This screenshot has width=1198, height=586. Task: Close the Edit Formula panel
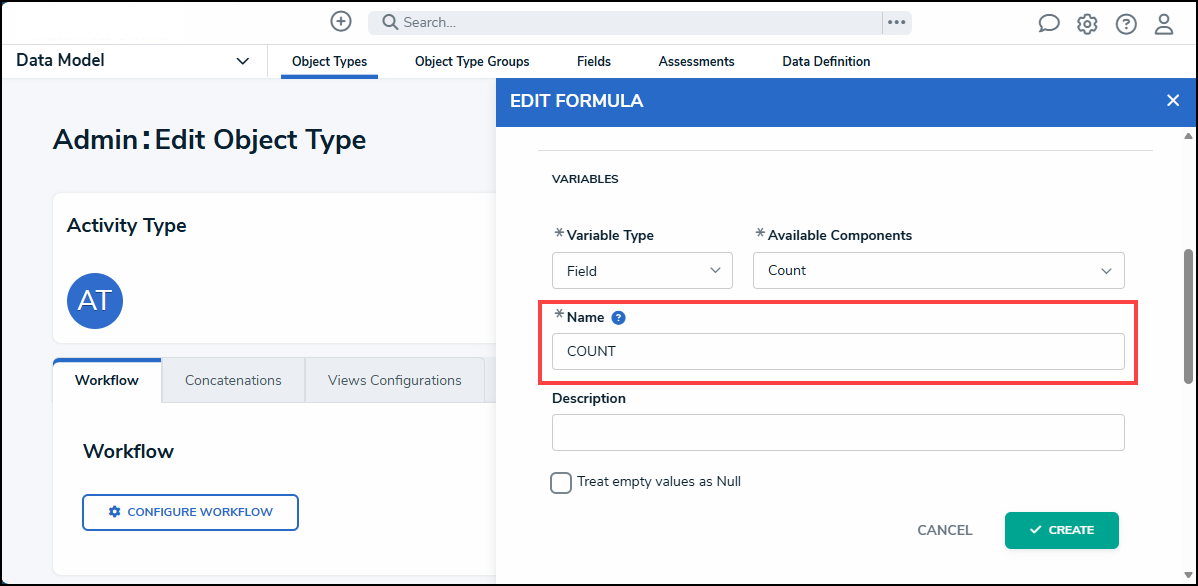1173,100
